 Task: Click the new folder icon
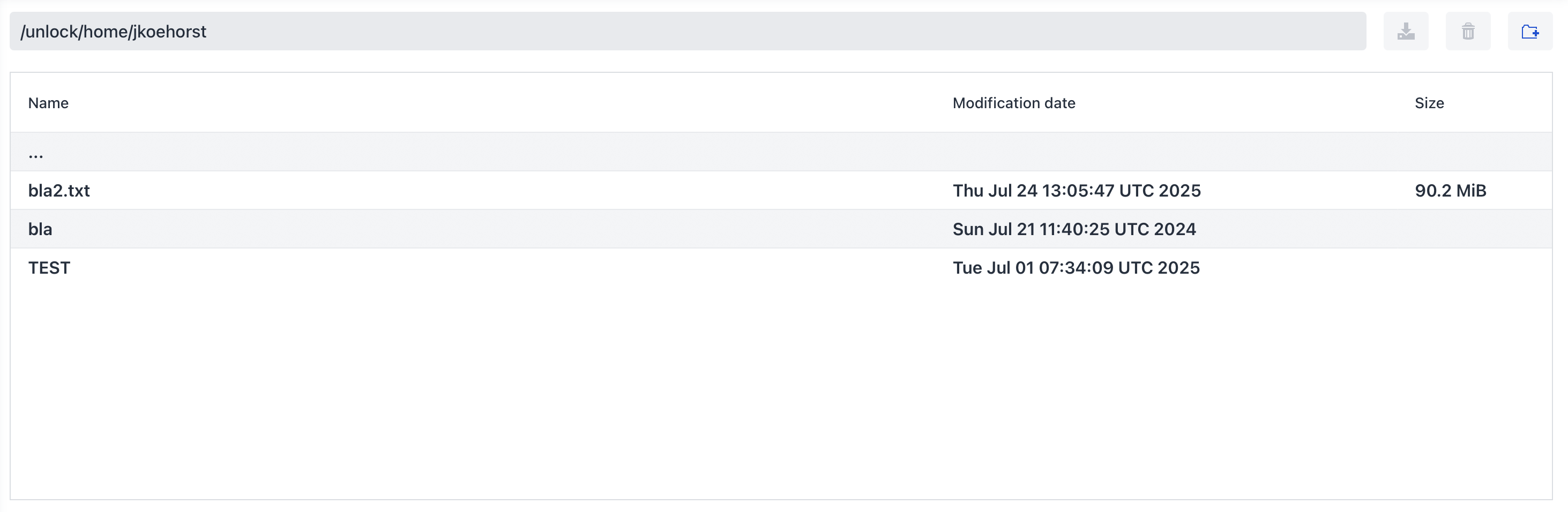pos(1529,31)
